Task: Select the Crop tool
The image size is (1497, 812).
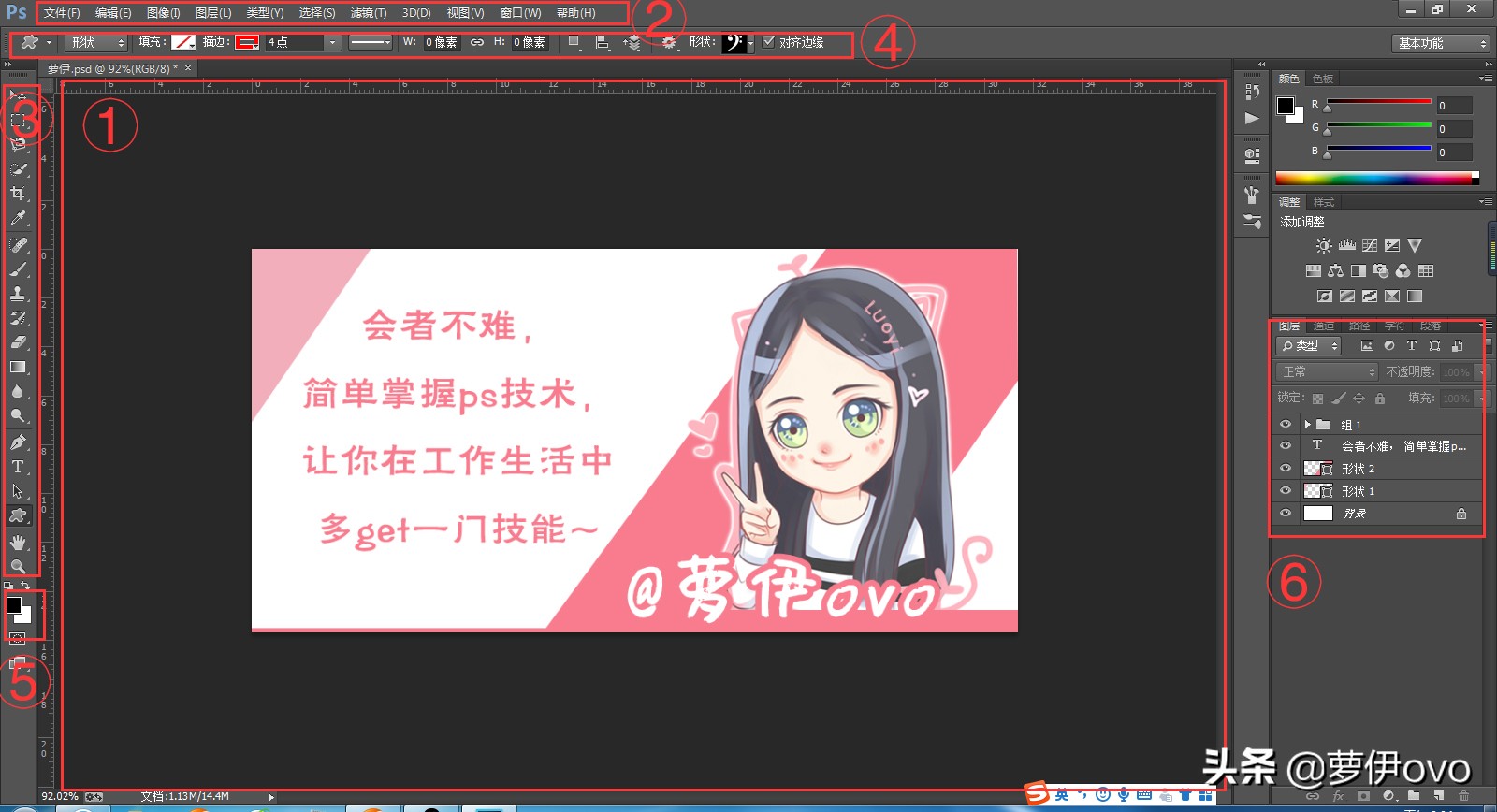Action: 18,194
